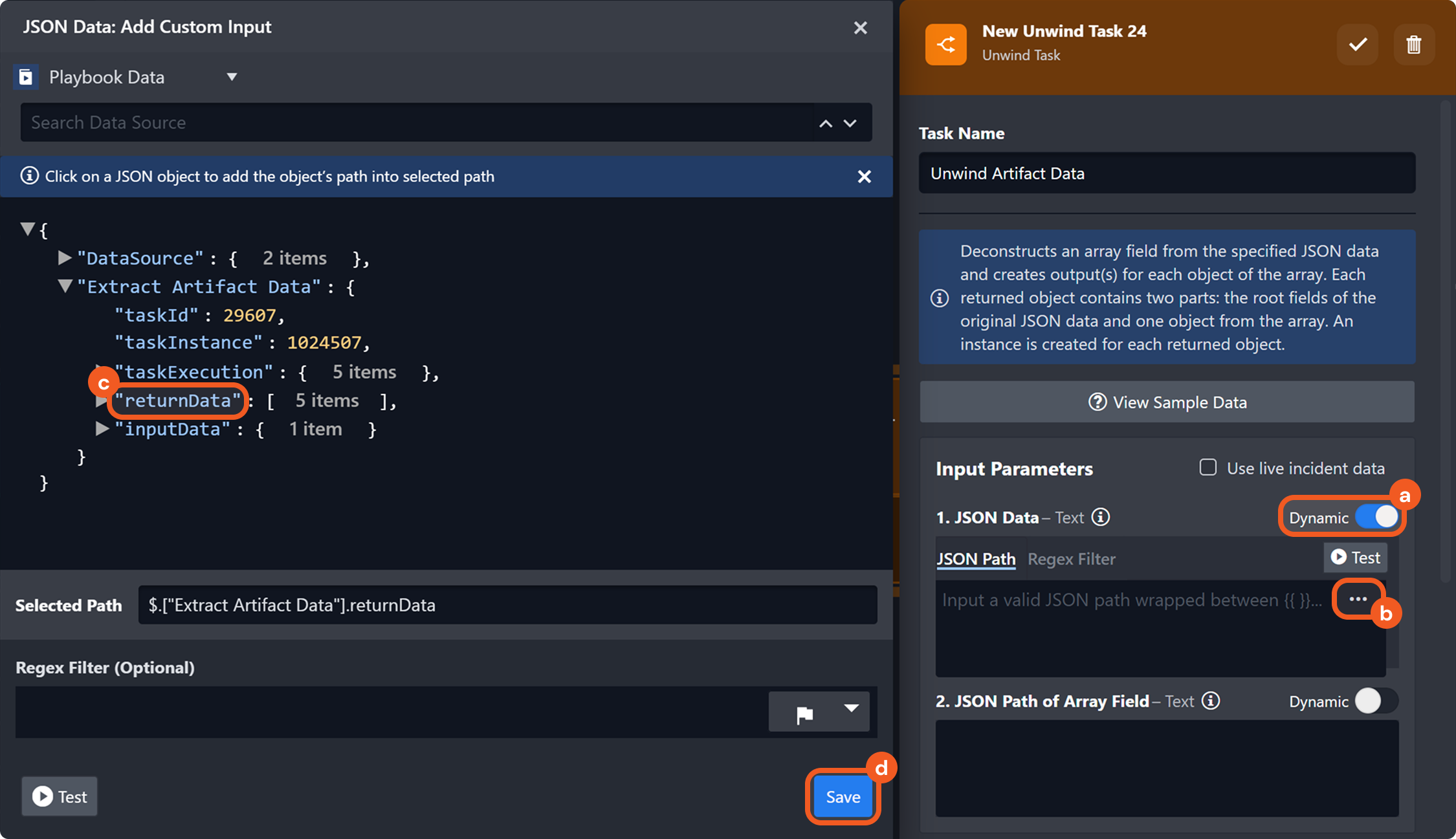Screen dimensions: 1456x839
Task: Expand the inputData tree node
Action: pyautogui.click(x=102, y=428)
